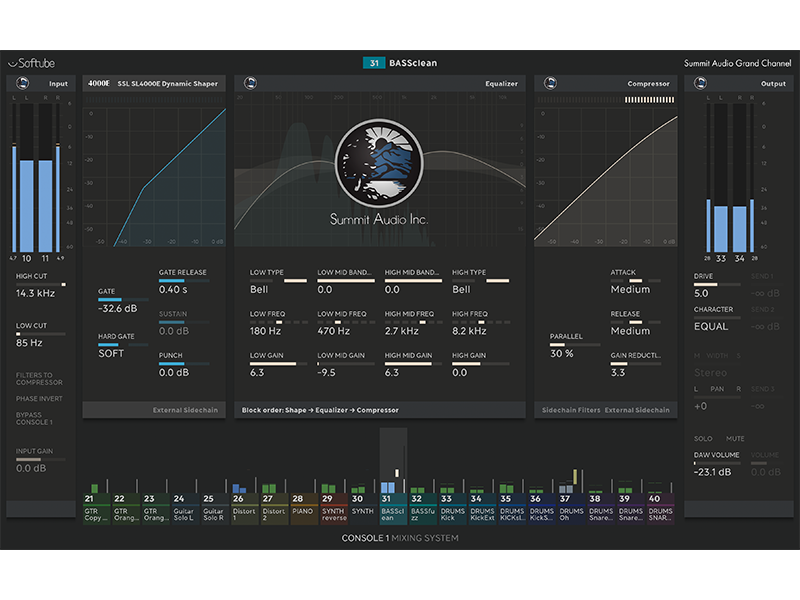Open the Character EQUAL selector
The image size is (800, 600).
pos(711,326)
